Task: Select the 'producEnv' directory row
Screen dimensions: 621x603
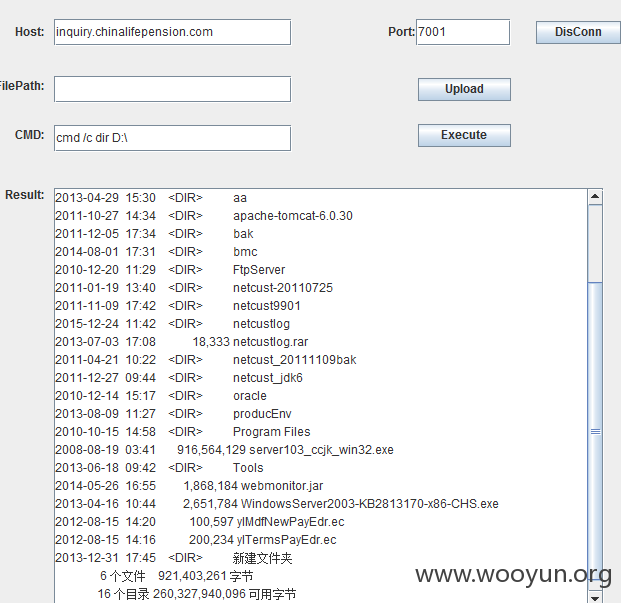Action: (x=173, y=414)
